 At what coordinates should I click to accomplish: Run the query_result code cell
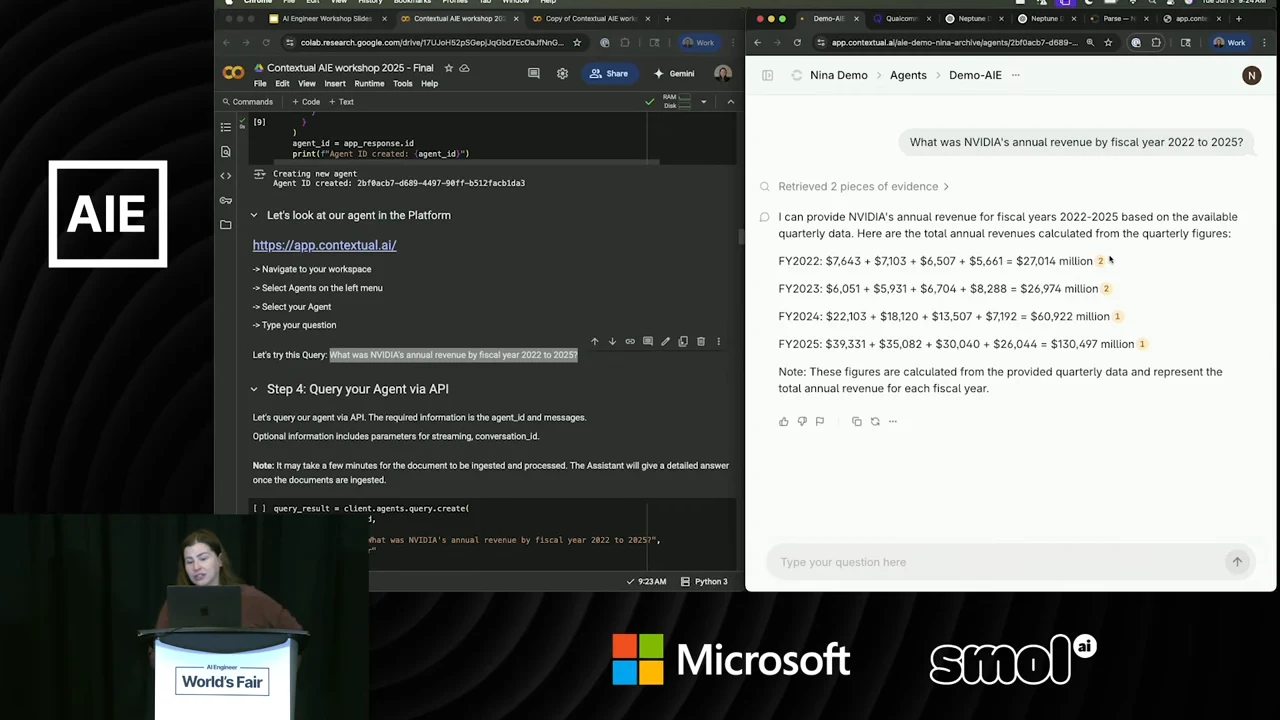[259, 509]
